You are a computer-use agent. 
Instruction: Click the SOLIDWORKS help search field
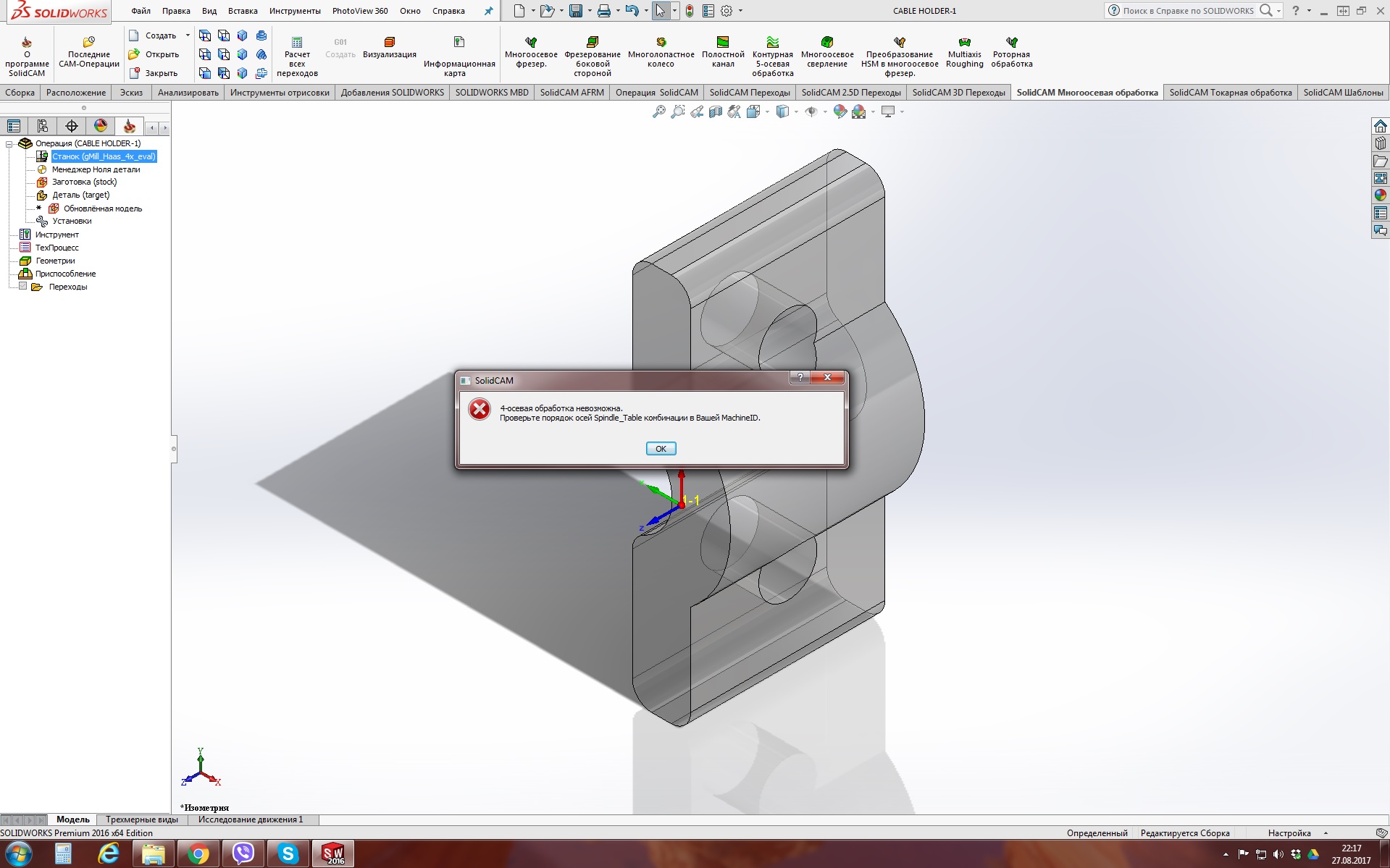(x=1188, y=11)
